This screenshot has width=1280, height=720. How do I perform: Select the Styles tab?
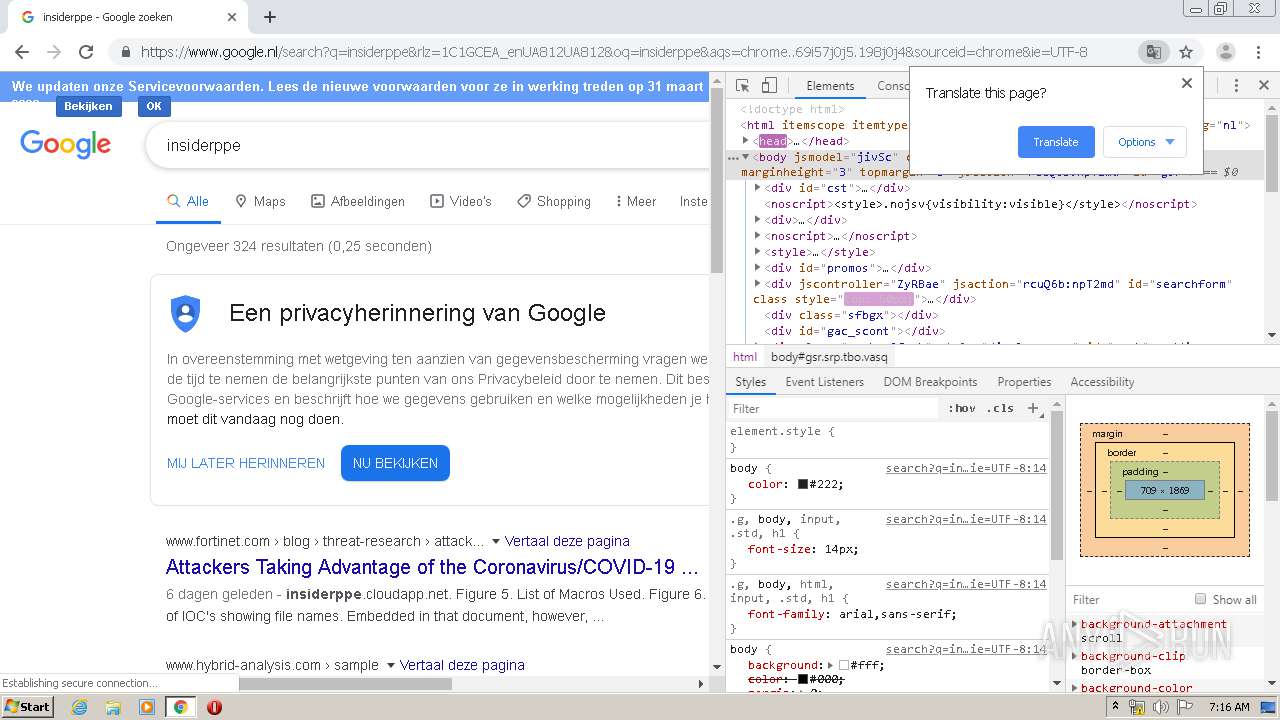tap(750, 382)
